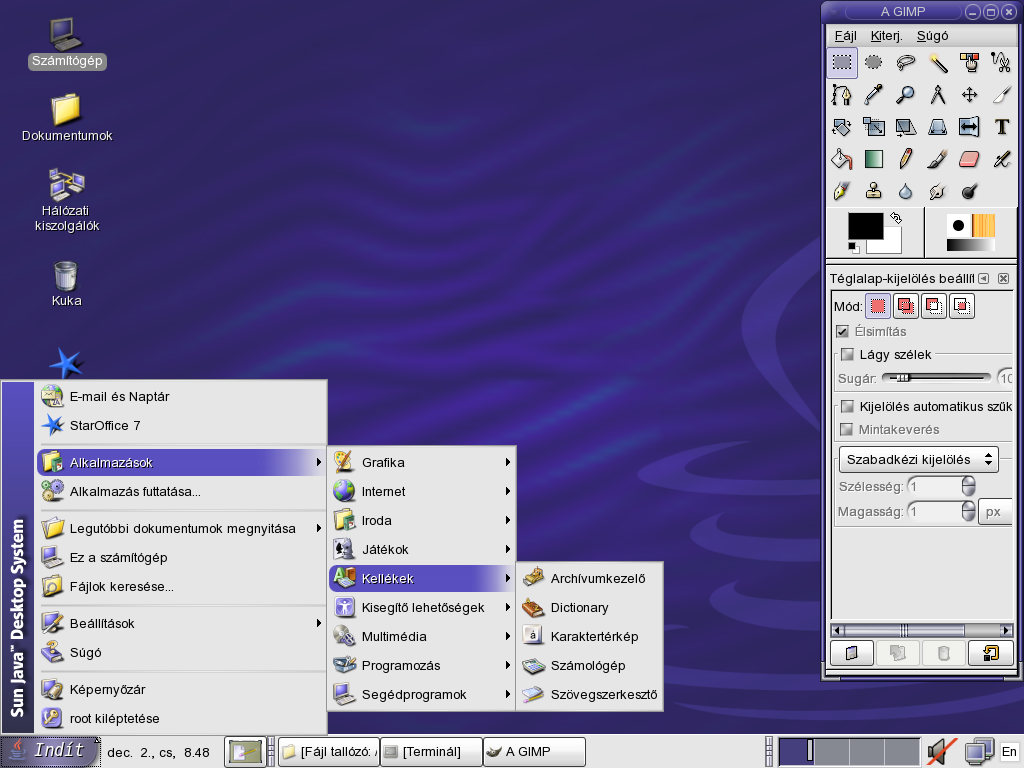This screenshot has width=1024, height=768.
Task: Select the Smudge tool
Action: 938,191
